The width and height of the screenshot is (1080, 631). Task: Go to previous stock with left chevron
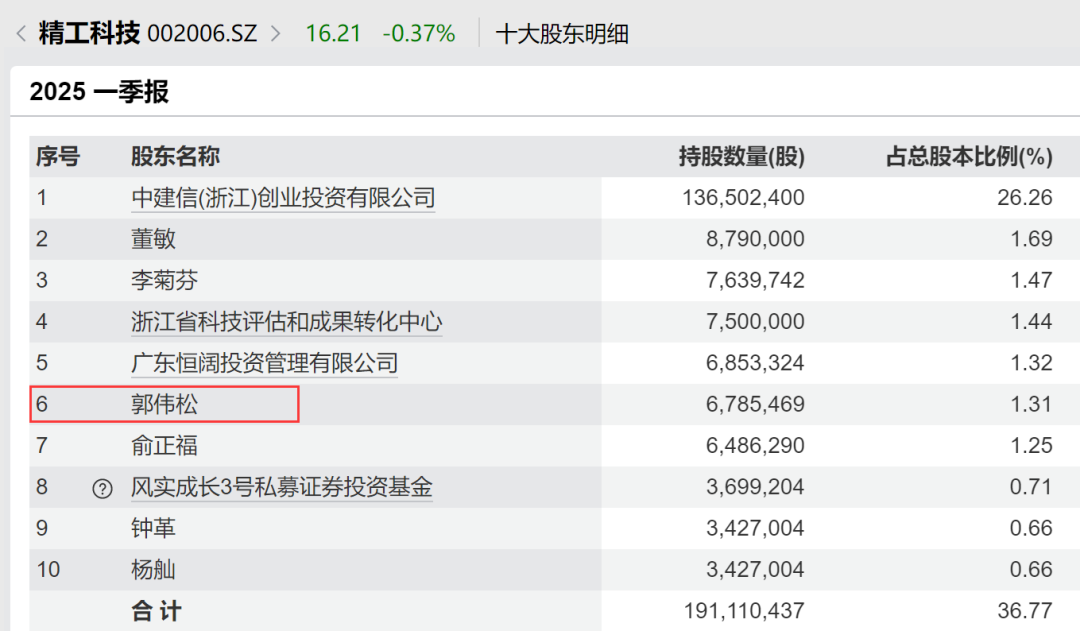pos(21,33)
